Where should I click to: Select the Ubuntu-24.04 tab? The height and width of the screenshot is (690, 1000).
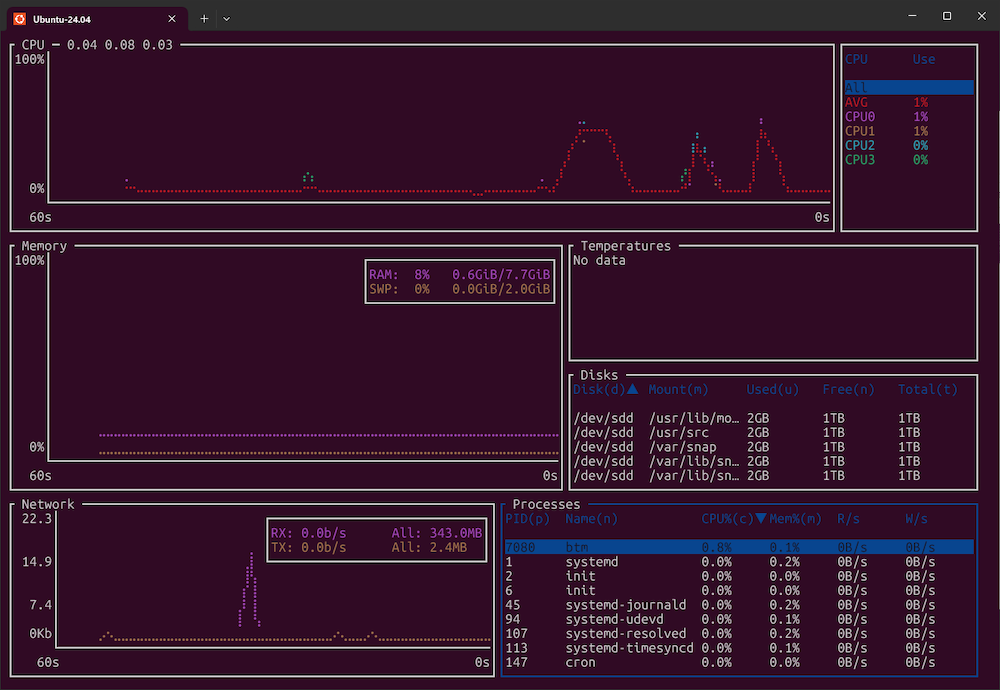coord(95,17)
